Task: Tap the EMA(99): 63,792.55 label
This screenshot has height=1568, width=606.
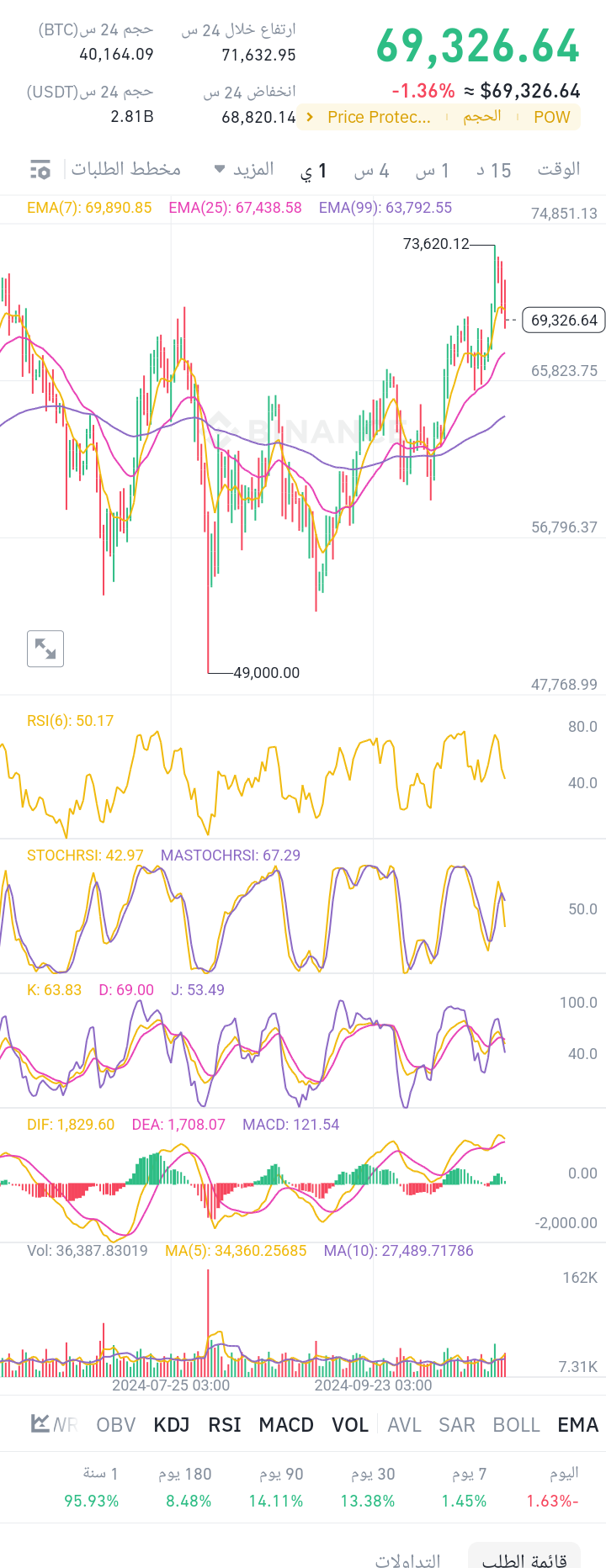Action: [x=385, y=207]
